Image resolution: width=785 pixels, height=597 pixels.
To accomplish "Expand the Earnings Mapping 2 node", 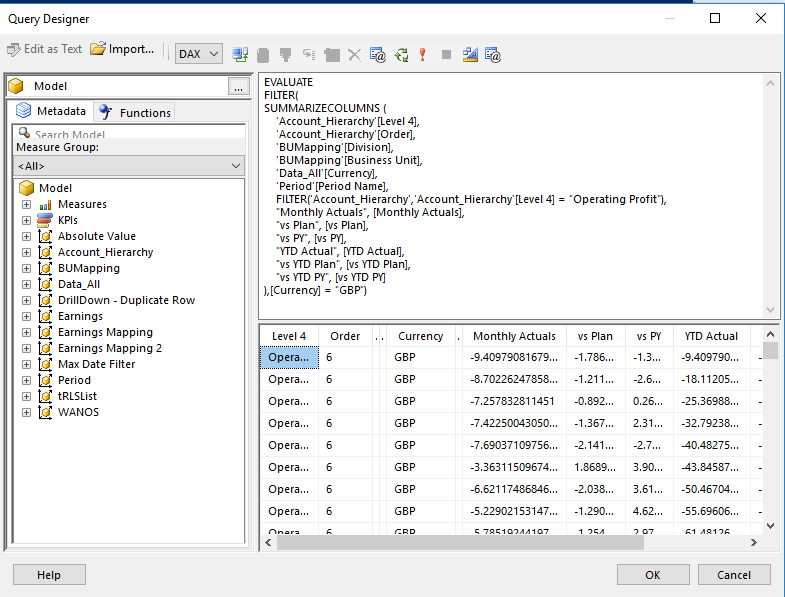I will [27, 349].
